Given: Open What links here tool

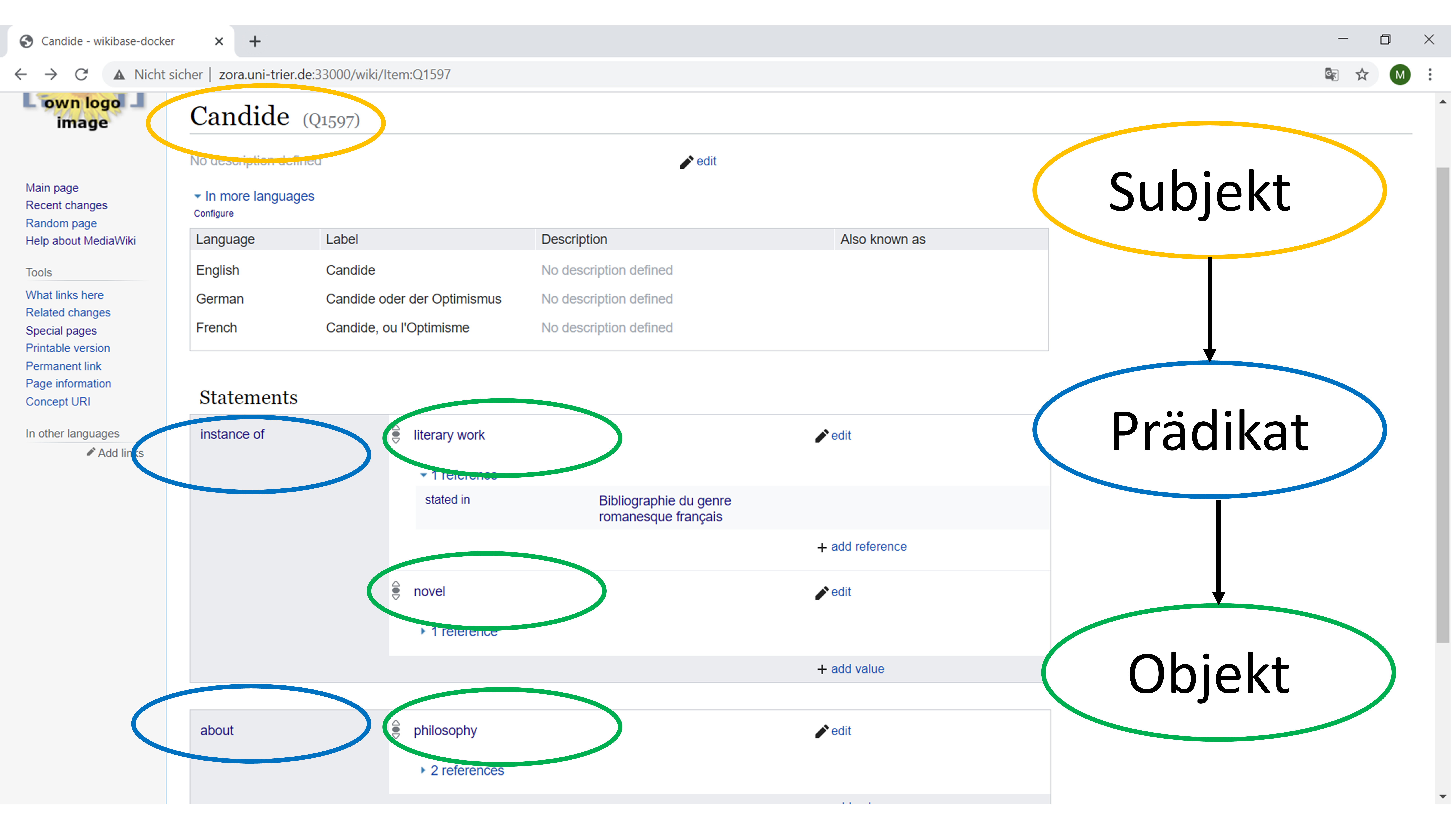Looking at the screenshot, I should coord(64,295).
